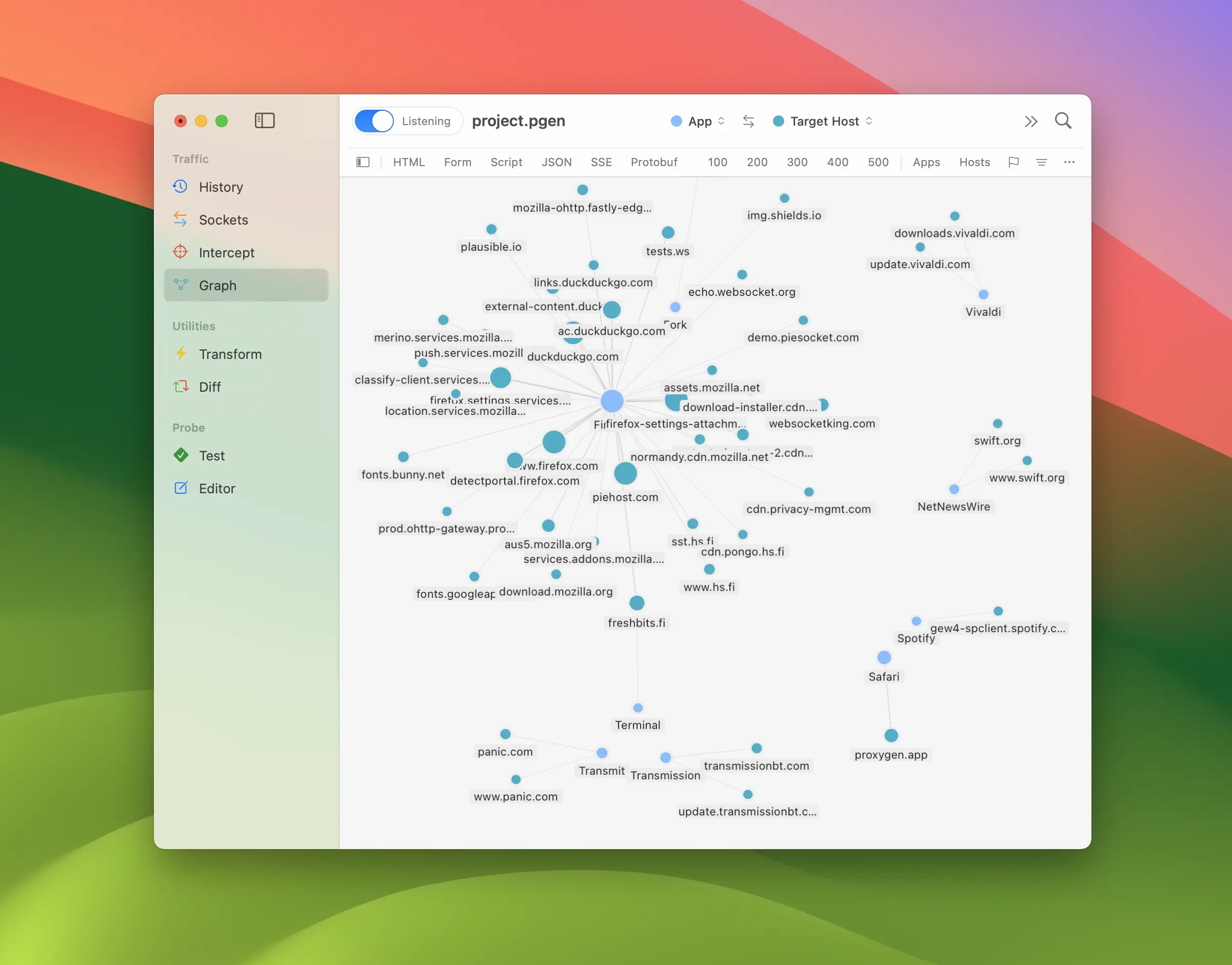Toggle the Script filter
This screenshot has width=1232, height=965.
(x=506, y=162)
